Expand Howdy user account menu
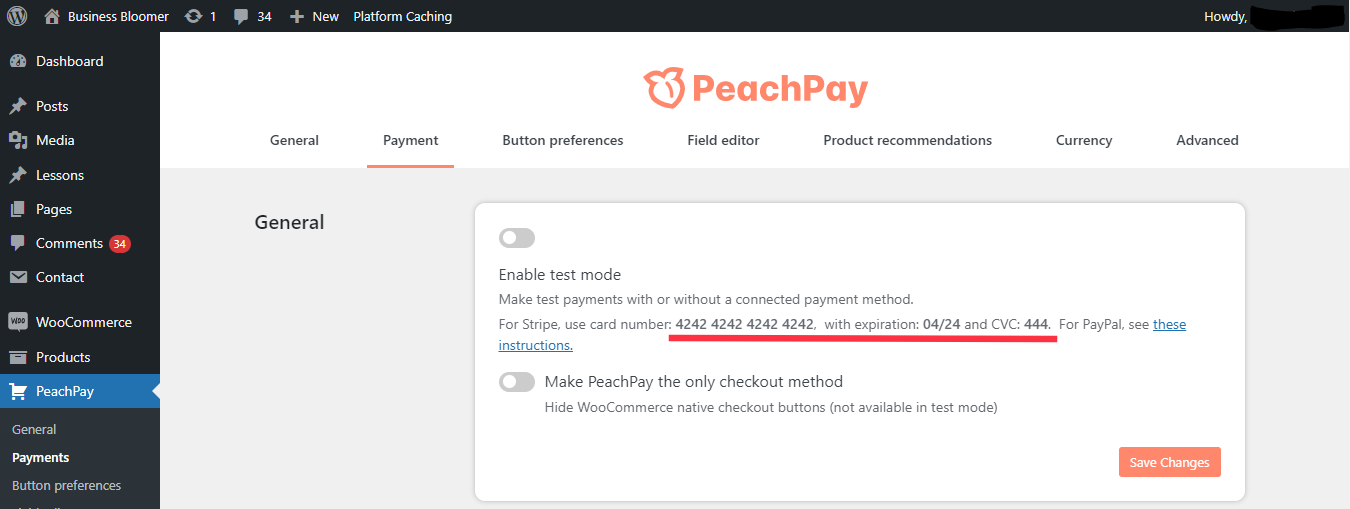The width and height of the screenshot is (1350, 509). (1270, 16)
